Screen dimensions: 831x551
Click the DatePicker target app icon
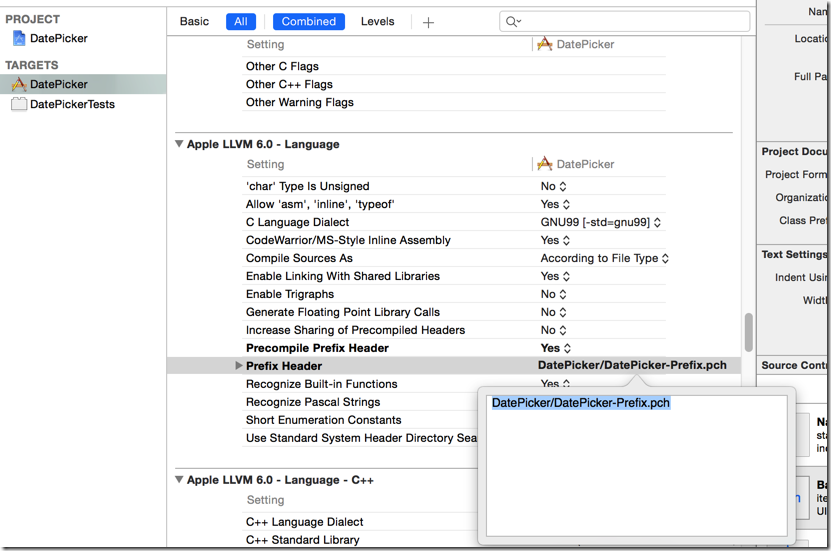click(x=19, y=84)
